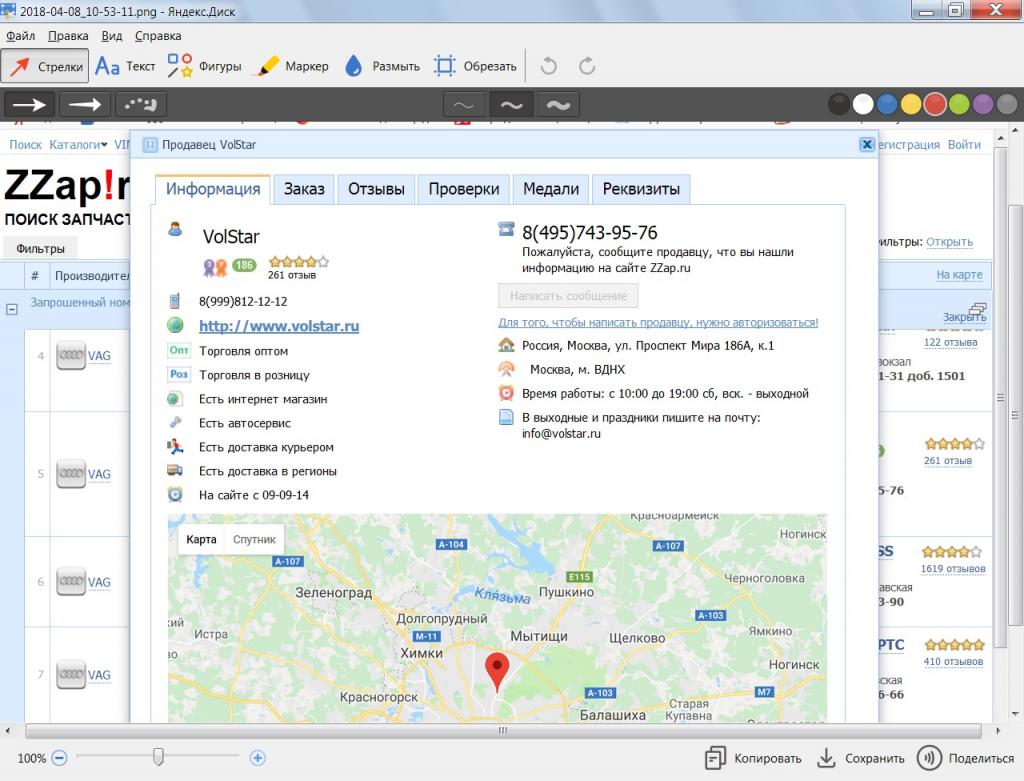
Task: Click the authorization required link
Action: 658,323
